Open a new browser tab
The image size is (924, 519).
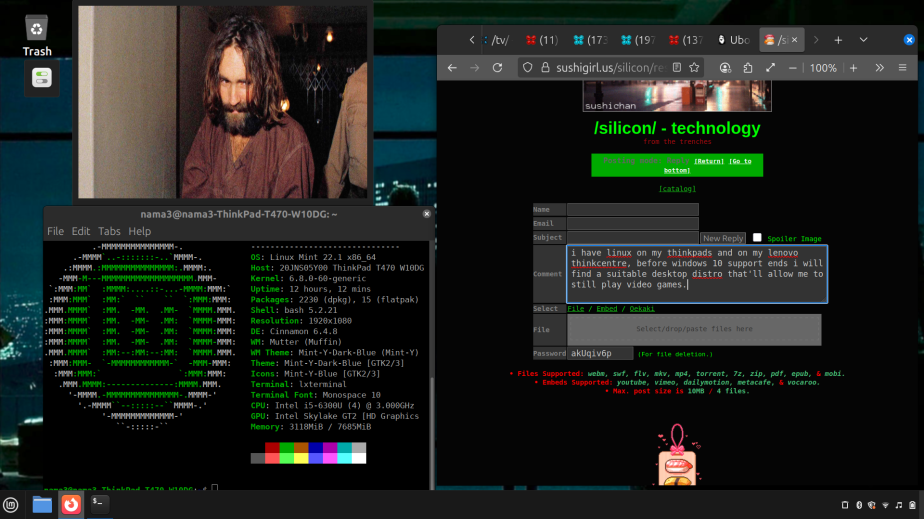coord(838,40)
